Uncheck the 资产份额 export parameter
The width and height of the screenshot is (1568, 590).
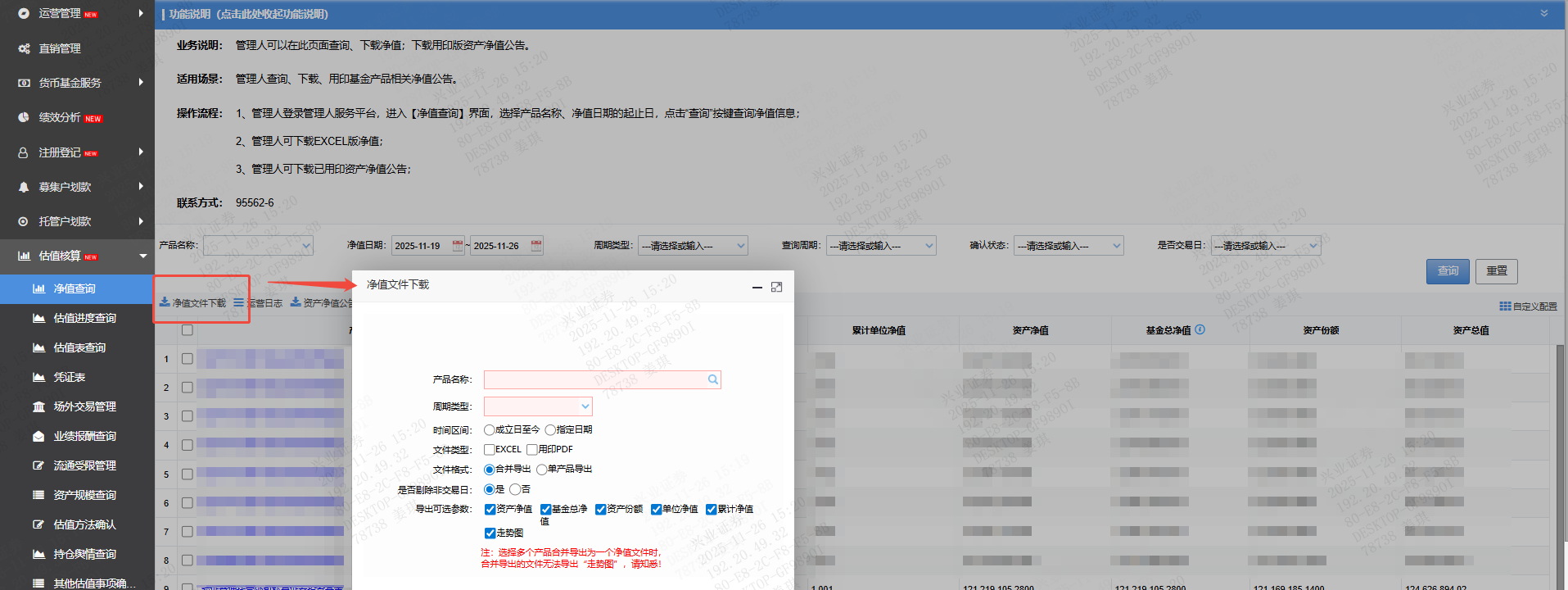point(600,509)
